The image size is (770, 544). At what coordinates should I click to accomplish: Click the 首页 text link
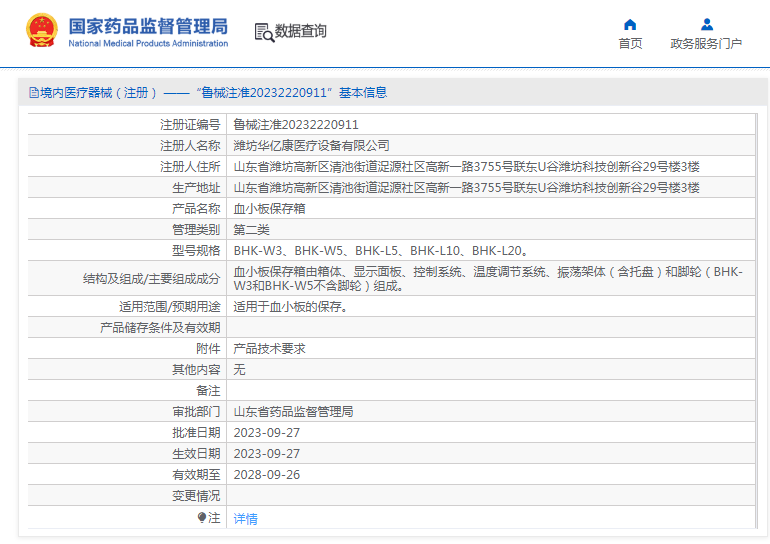click(630, 44)
